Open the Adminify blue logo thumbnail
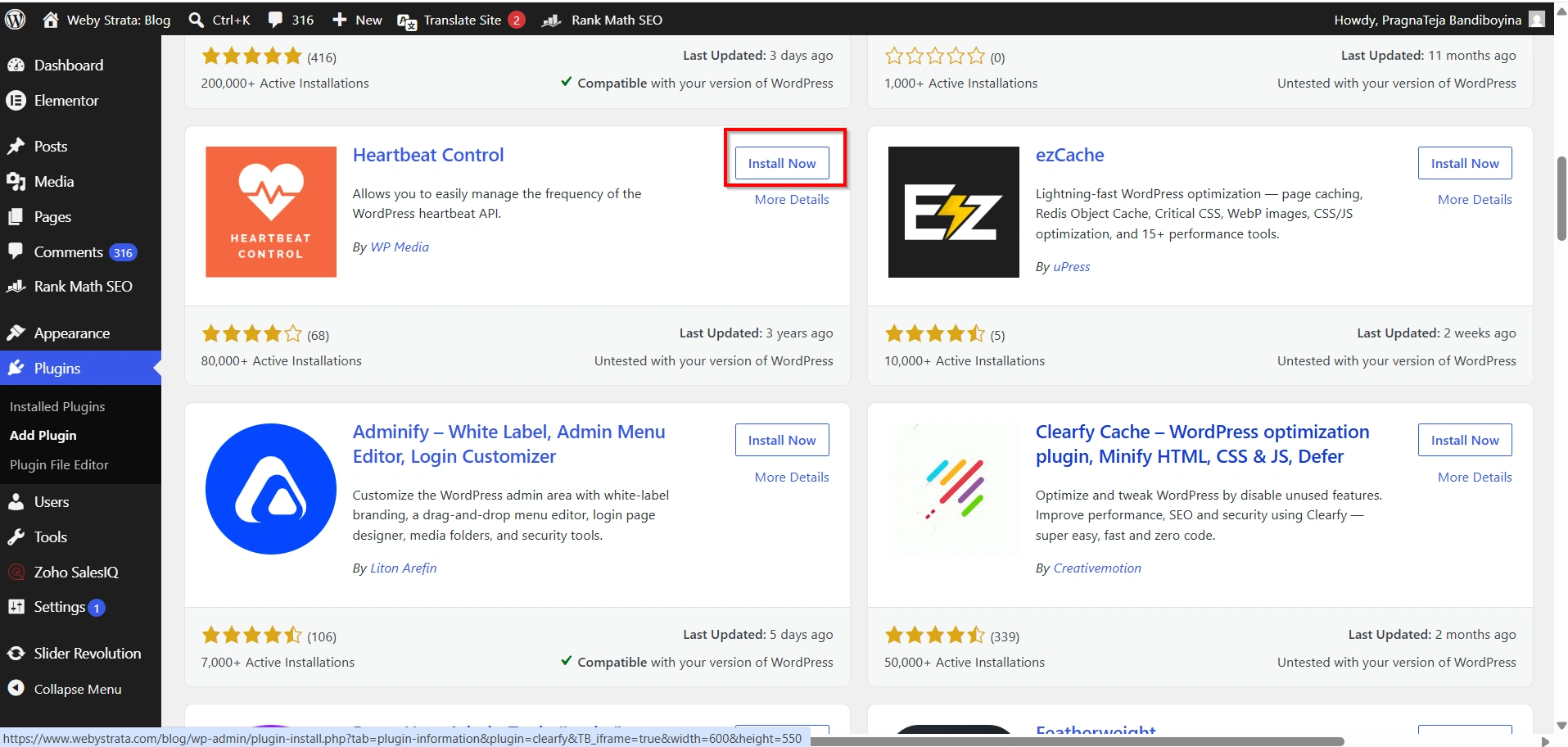Screen dimensions: 1568x747 pos(271,489)
